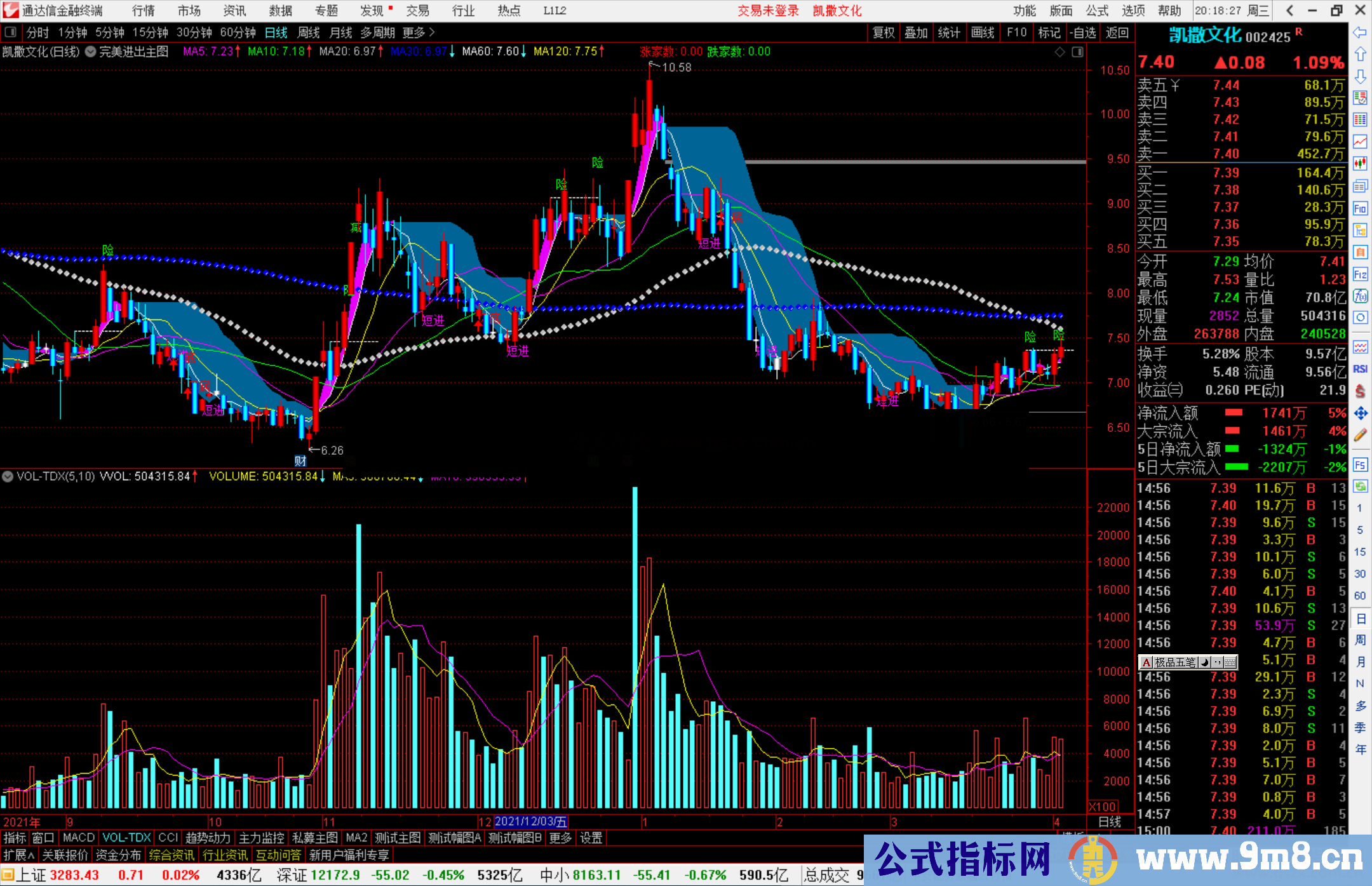Open the F10 company info sidebar icon
1372x886 pixels.
pos(1360,208)
